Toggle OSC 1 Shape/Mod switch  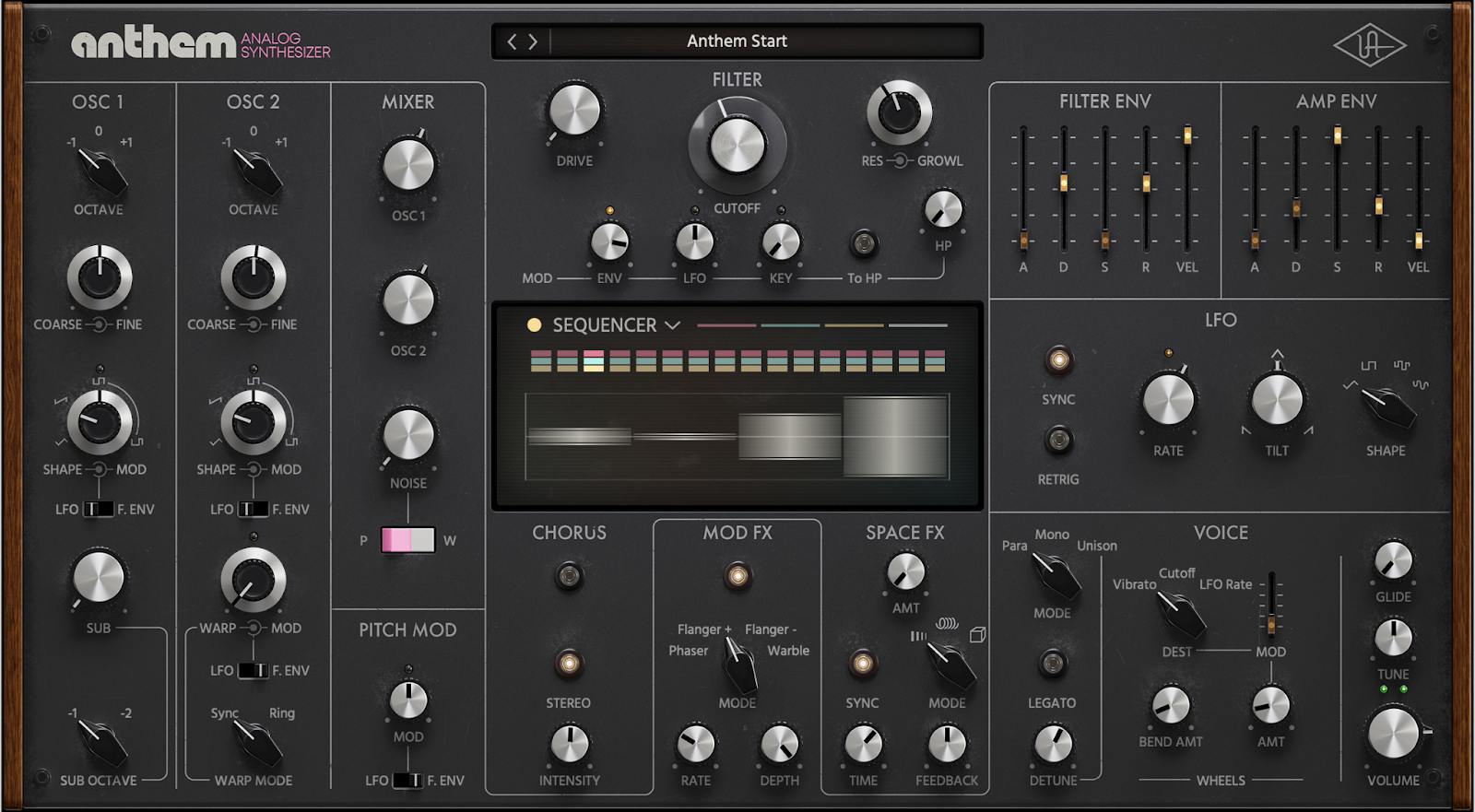[99, 469]
